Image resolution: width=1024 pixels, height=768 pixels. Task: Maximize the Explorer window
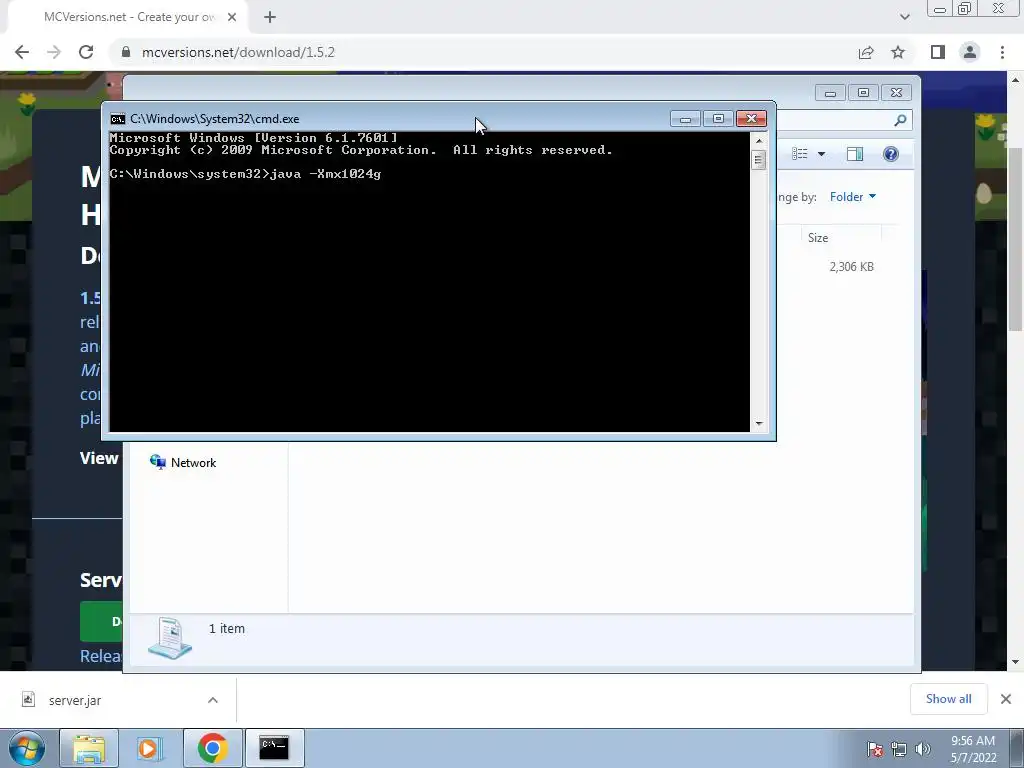[x=863, y=93]
